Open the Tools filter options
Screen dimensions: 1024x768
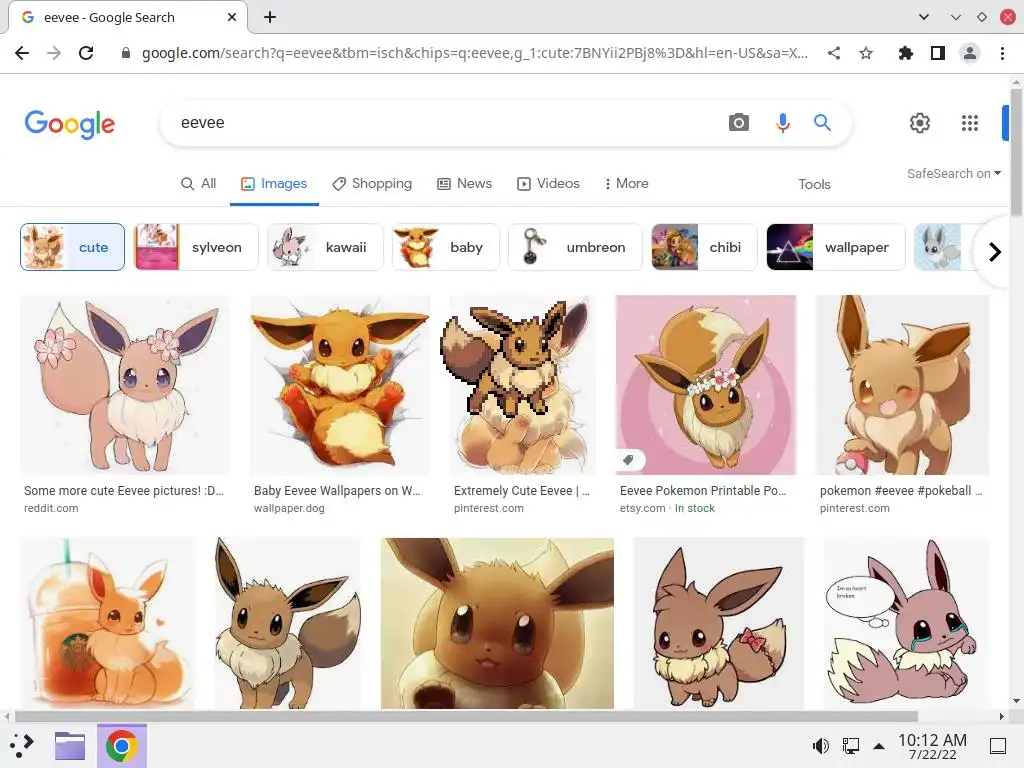click(x=814, y=184)
